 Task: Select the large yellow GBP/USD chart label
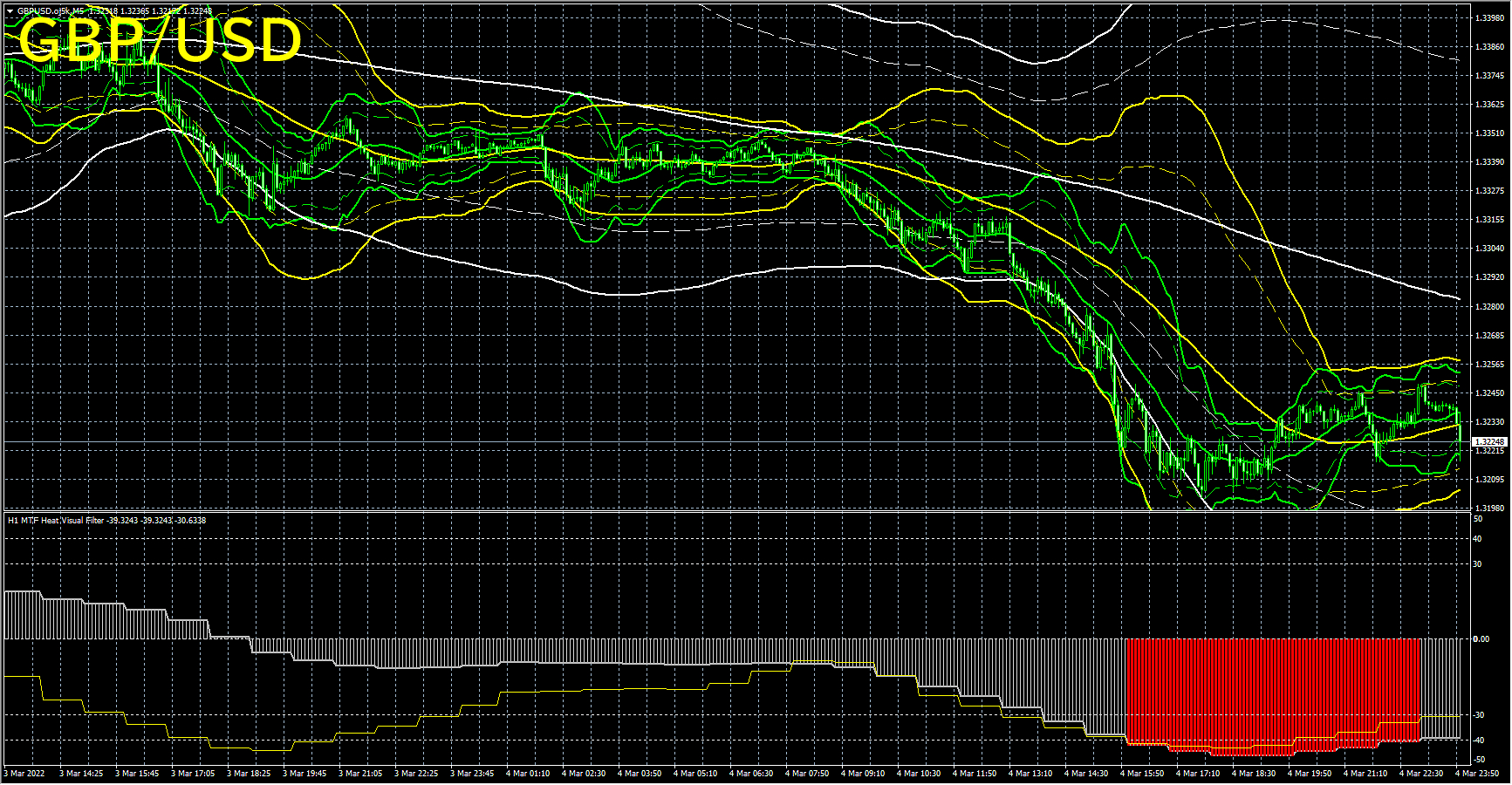(160, 40)
